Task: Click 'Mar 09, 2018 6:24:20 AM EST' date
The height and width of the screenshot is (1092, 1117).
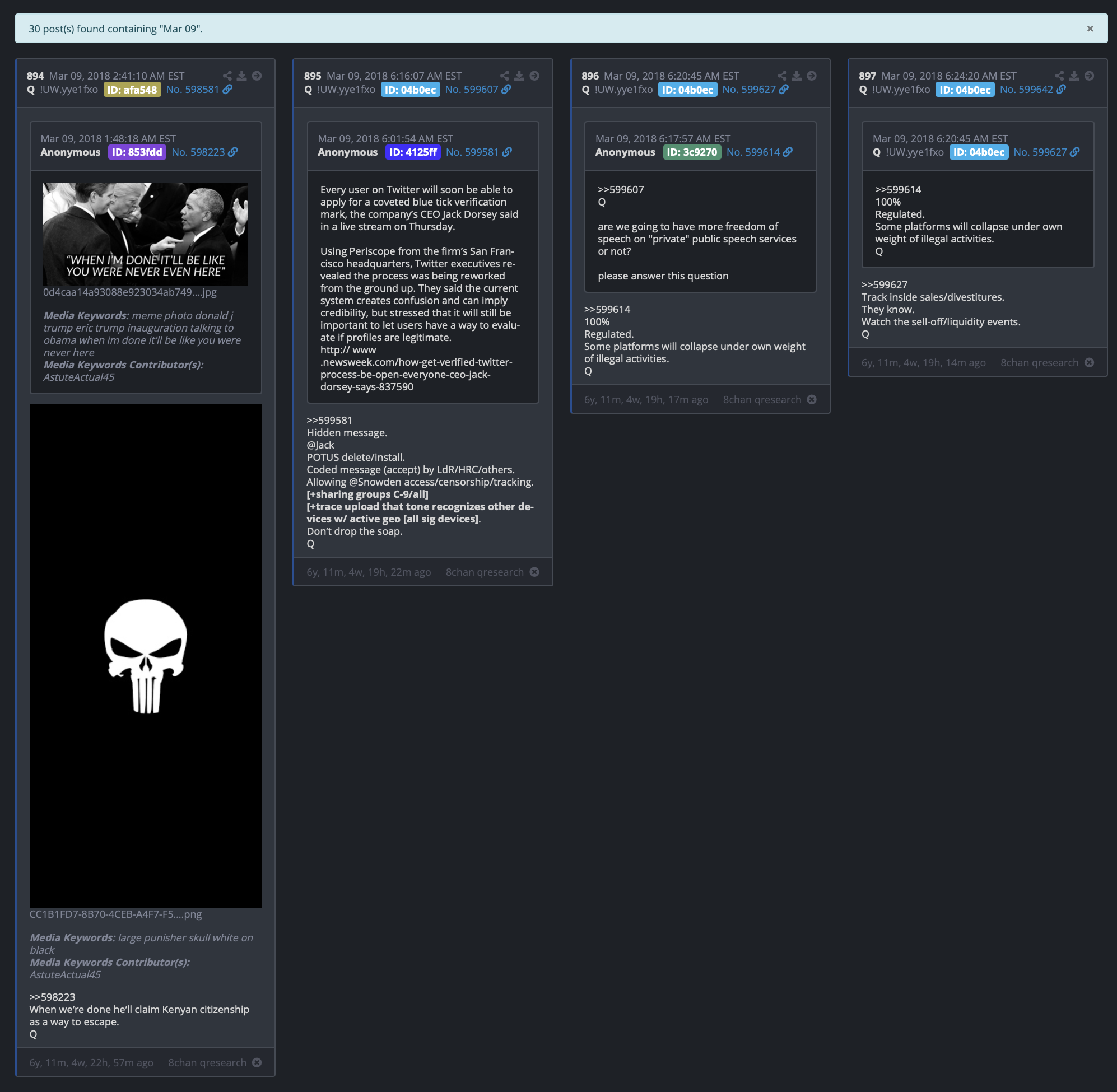Action: click(x=949, y=76)
